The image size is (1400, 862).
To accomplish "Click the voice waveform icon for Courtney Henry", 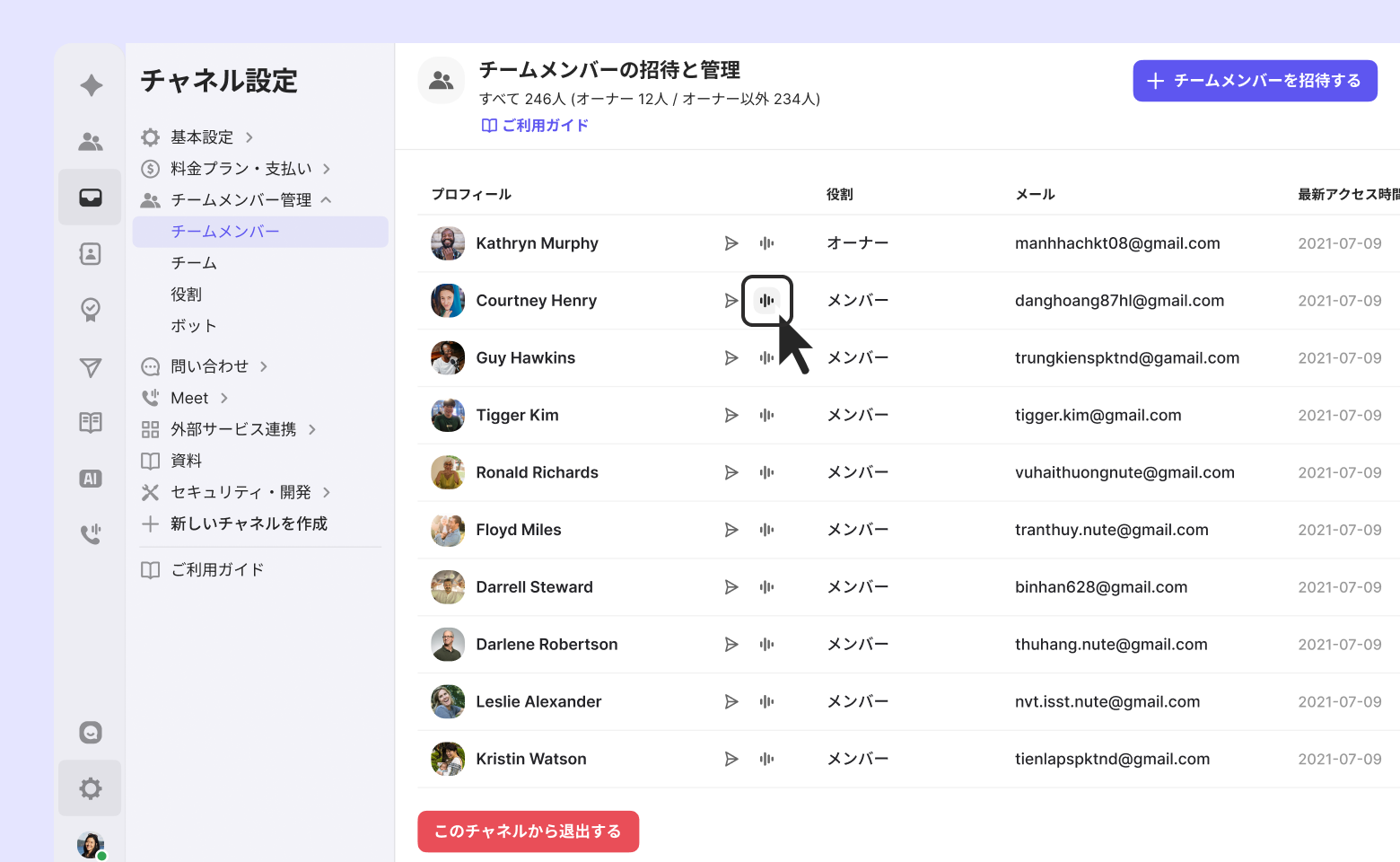I will (766, 301).
